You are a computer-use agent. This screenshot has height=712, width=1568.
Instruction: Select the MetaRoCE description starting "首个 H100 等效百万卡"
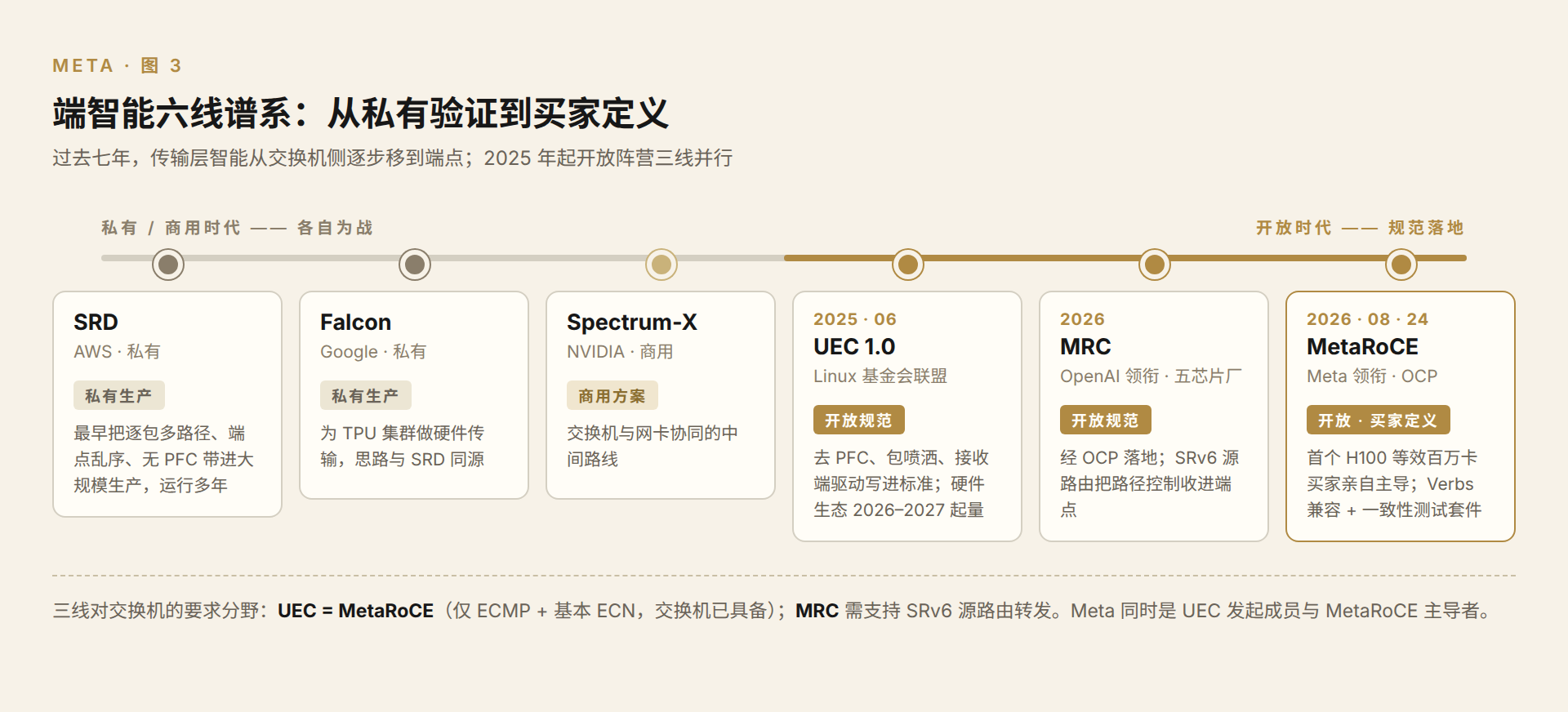tap(1394, 483)
